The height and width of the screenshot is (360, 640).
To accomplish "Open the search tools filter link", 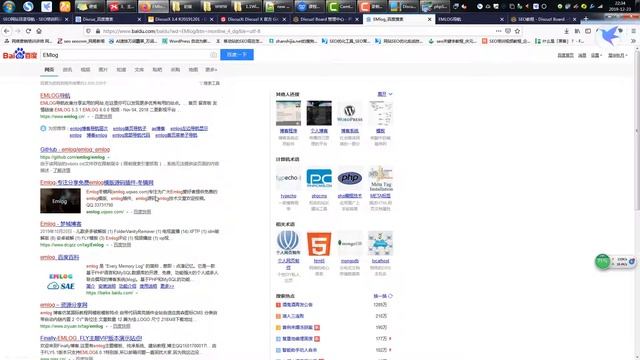I will tap(210, 83).
